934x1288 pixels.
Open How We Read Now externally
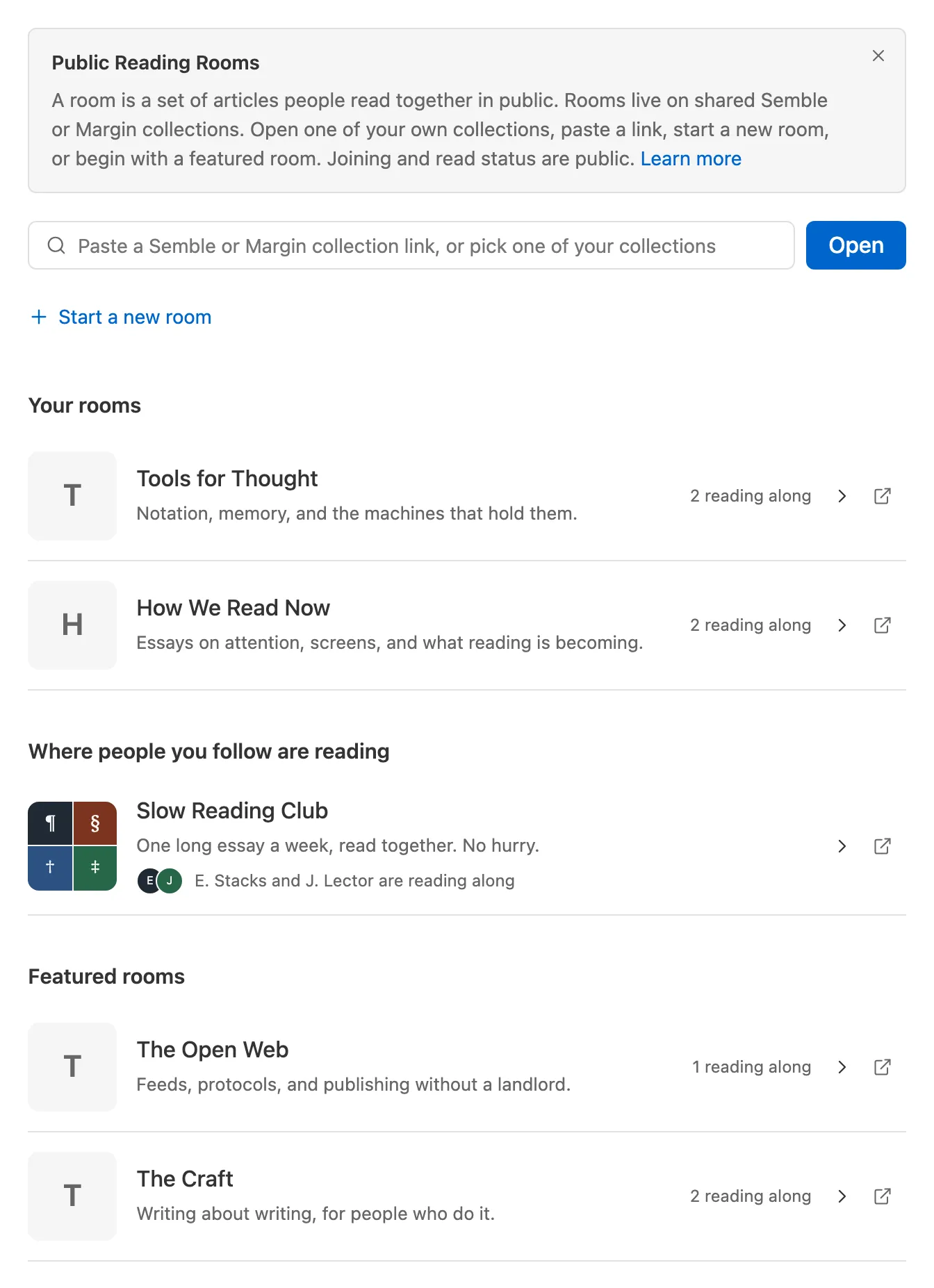coord(883,625)
